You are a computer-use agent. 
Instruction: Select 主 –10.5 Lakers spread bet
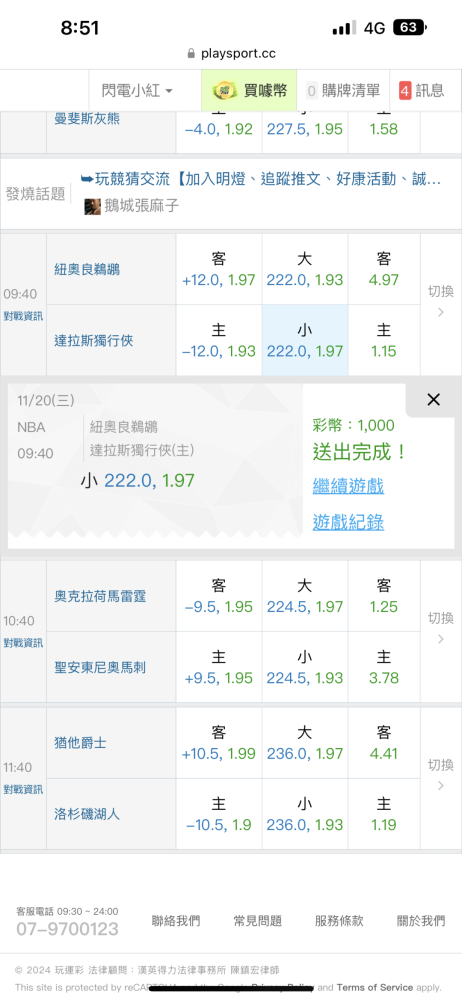219,814
